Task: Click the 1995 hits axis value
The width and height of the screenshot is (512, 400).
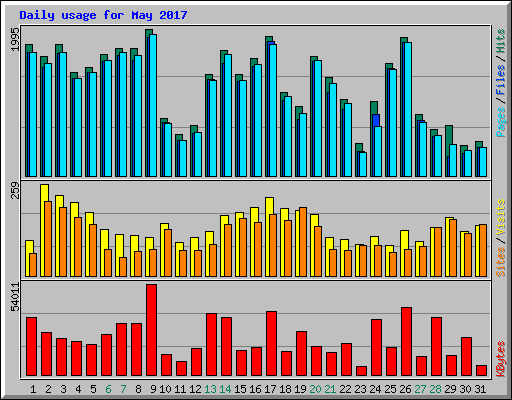Action: [x=16, y=39]
